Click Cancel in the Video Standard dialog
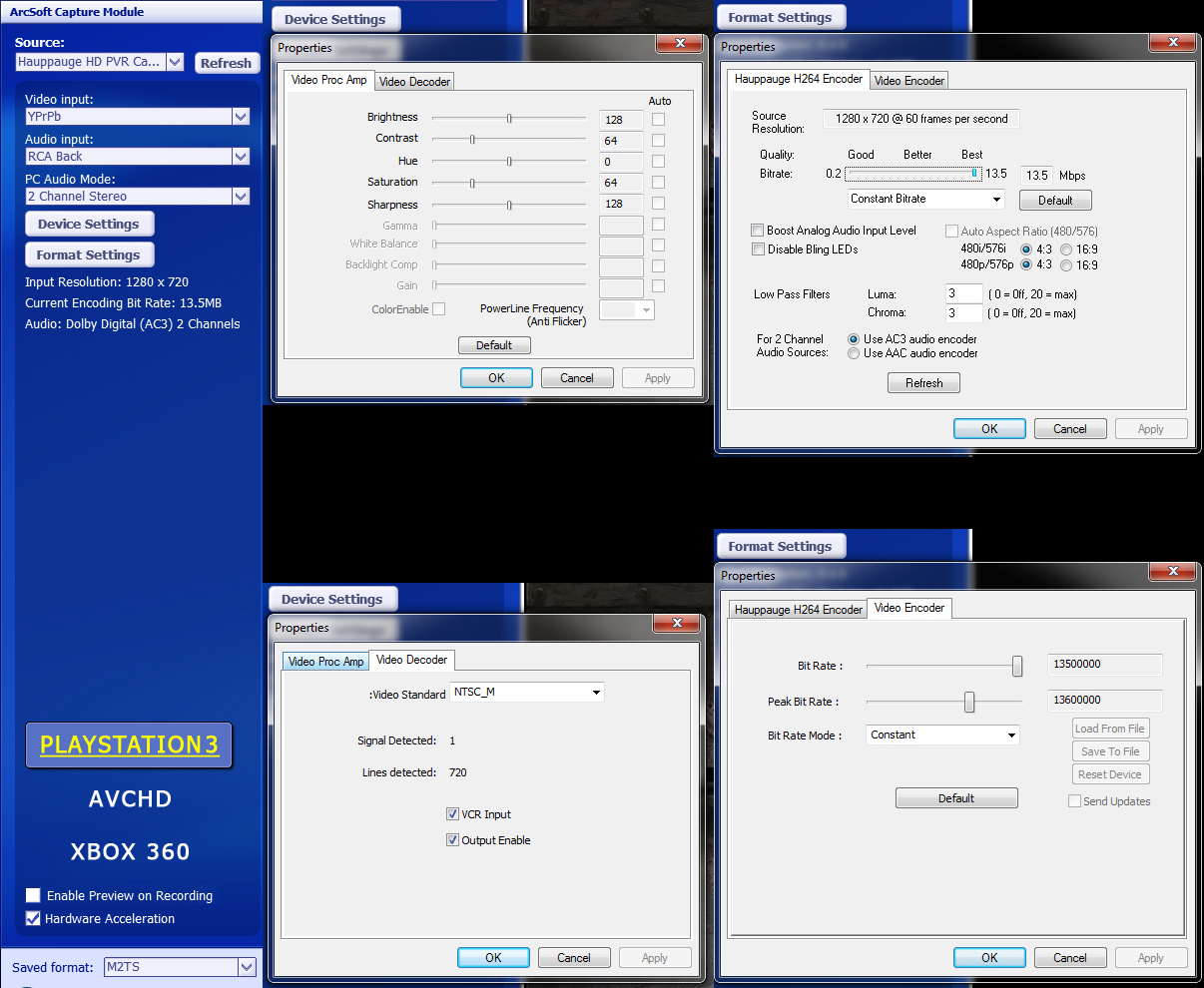1204x988 pixels. (x=574, y=958)
